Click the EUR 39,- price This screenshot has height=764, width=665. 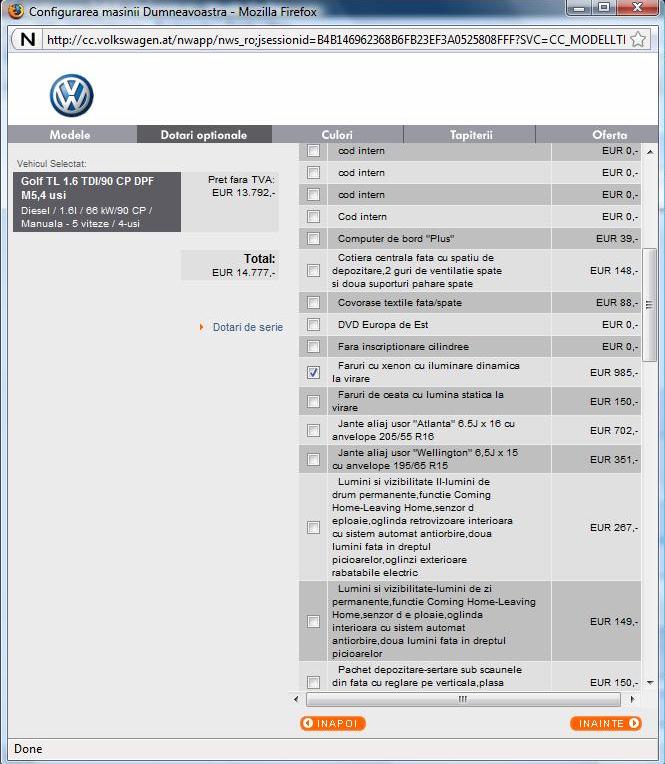click(617, 239)
